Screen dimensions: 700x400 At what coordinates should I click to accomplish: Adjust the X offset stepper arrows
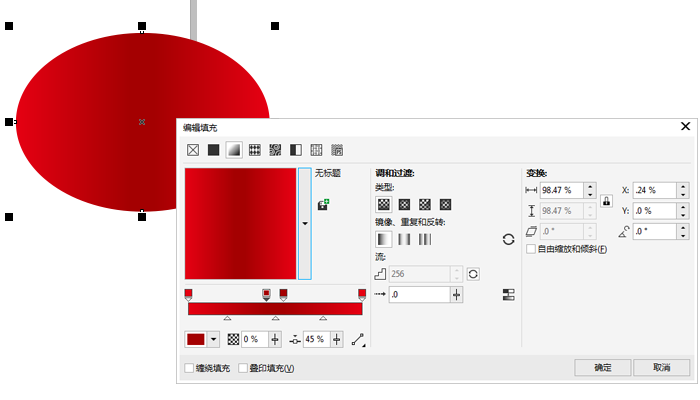click(x=683, y=191)
